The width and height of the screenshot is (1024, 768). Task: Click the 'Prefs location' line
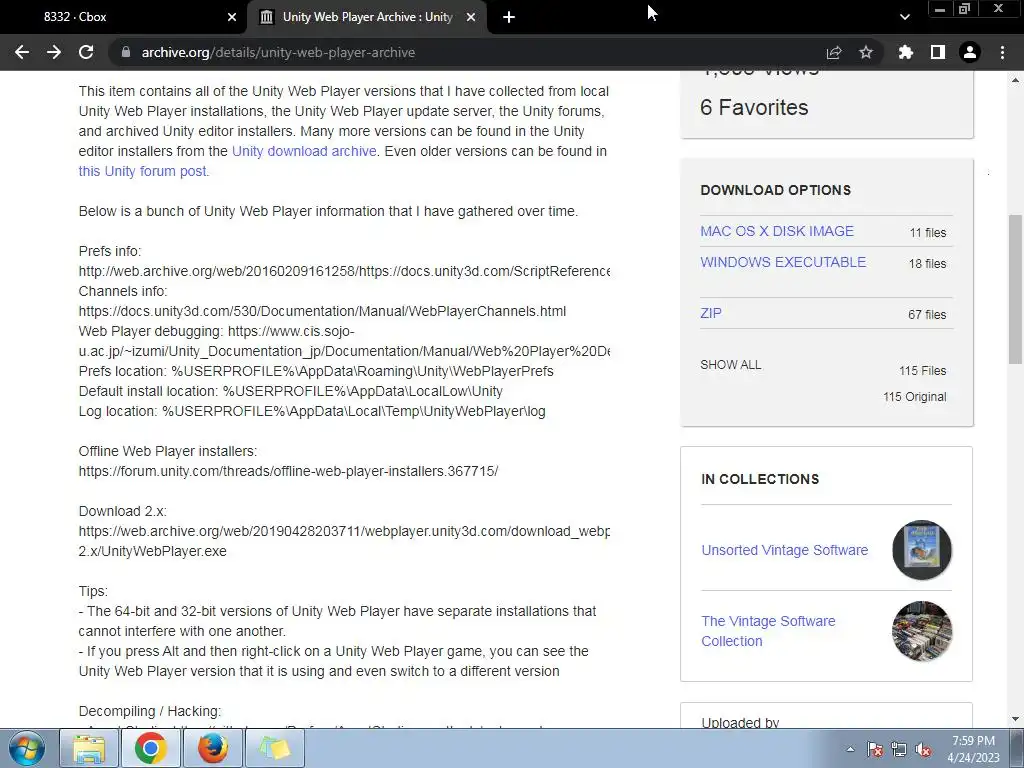click(316, 371)
